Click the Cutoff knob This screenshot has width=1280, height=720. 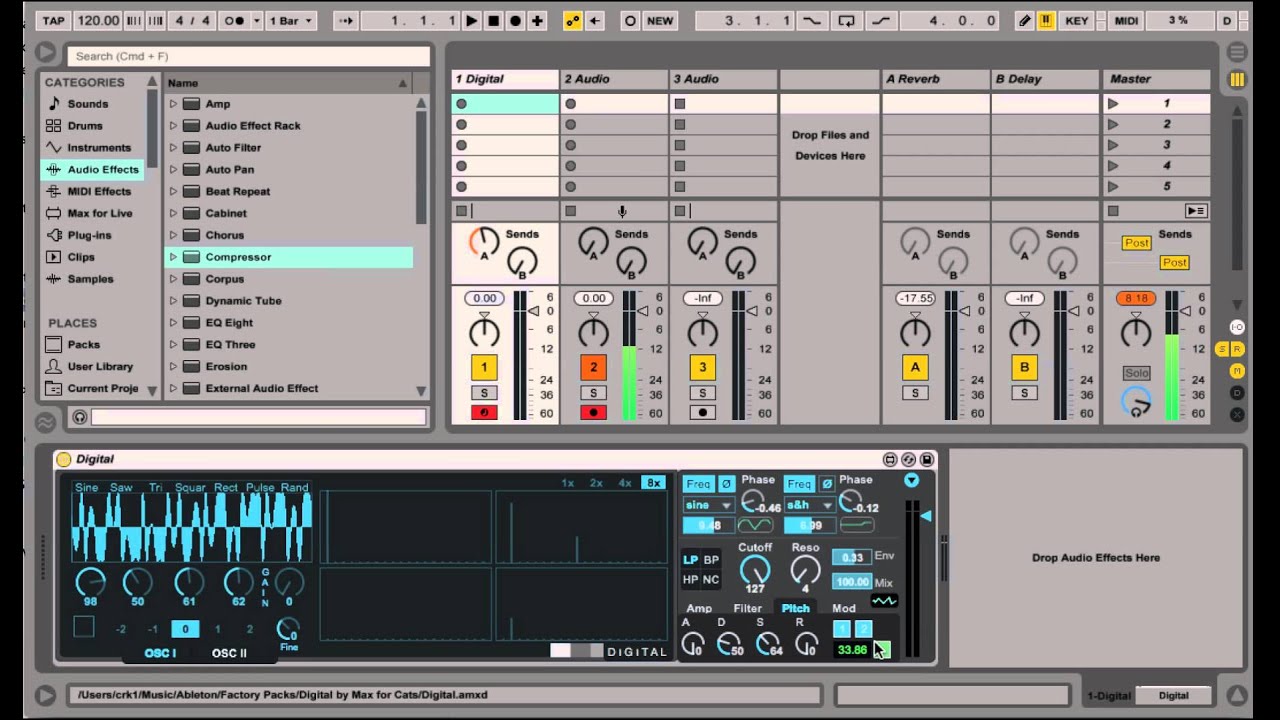[755, 569]
